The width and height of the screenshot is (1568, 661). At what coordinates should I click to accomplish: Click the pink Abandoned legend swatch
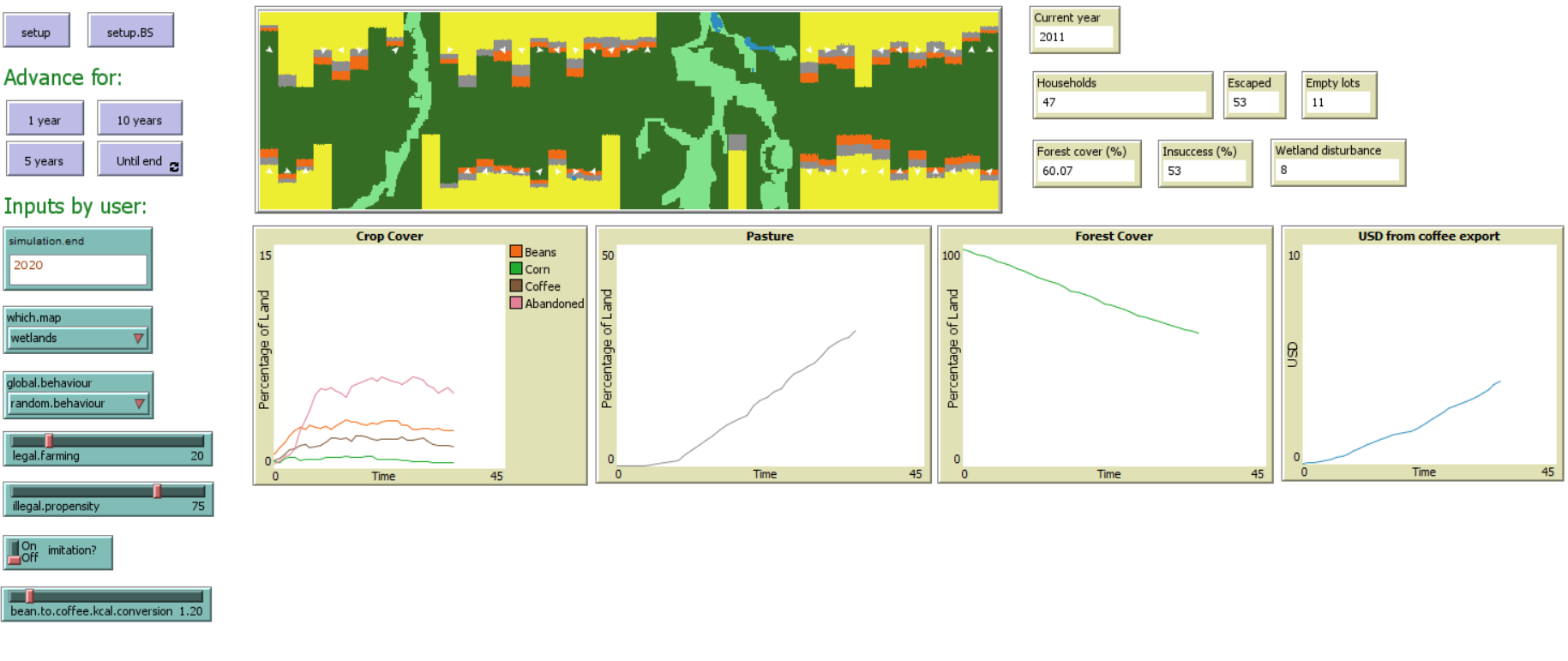[516, 303]
